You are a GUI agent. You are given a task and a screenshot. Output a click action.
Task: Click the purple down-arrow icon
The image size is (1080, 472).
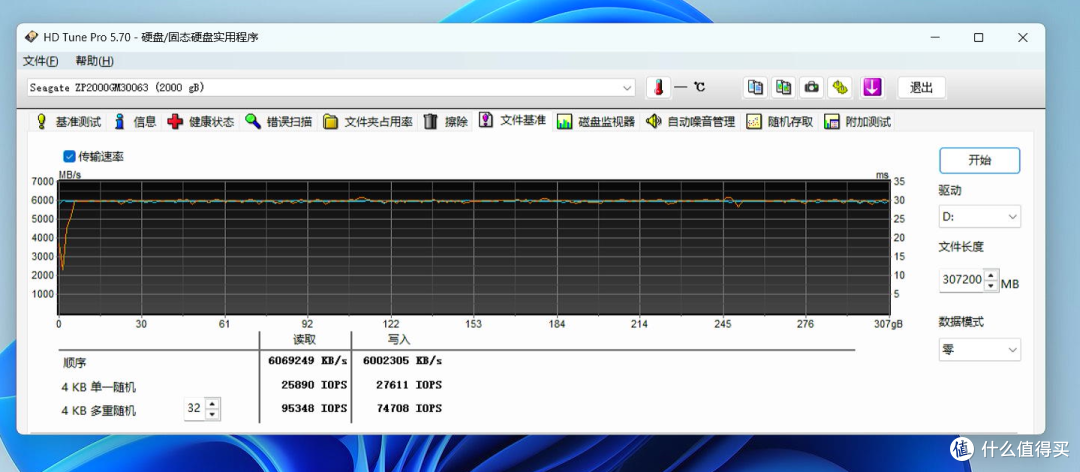(872, 88)
